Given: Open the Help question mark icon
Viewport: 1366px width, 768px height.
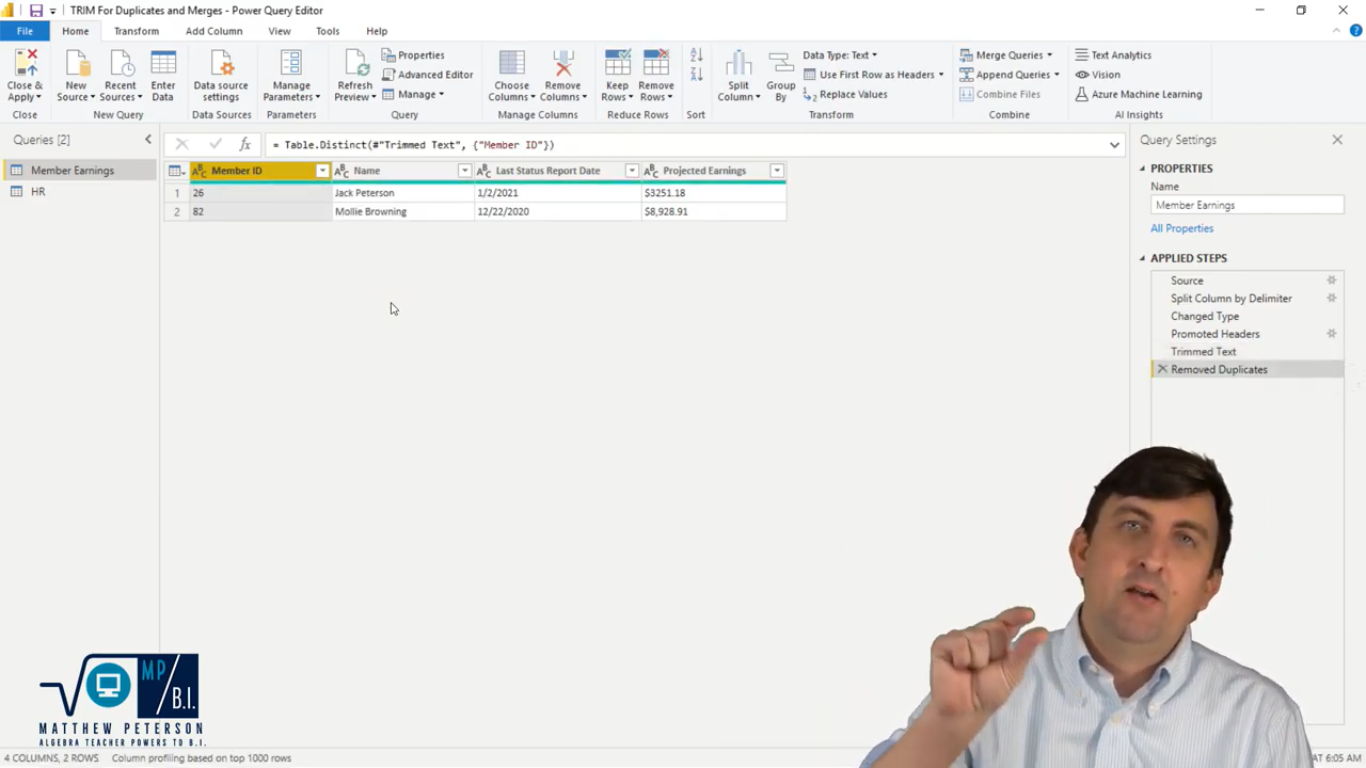Looking at the screenshot, I should coord(1356,31).
